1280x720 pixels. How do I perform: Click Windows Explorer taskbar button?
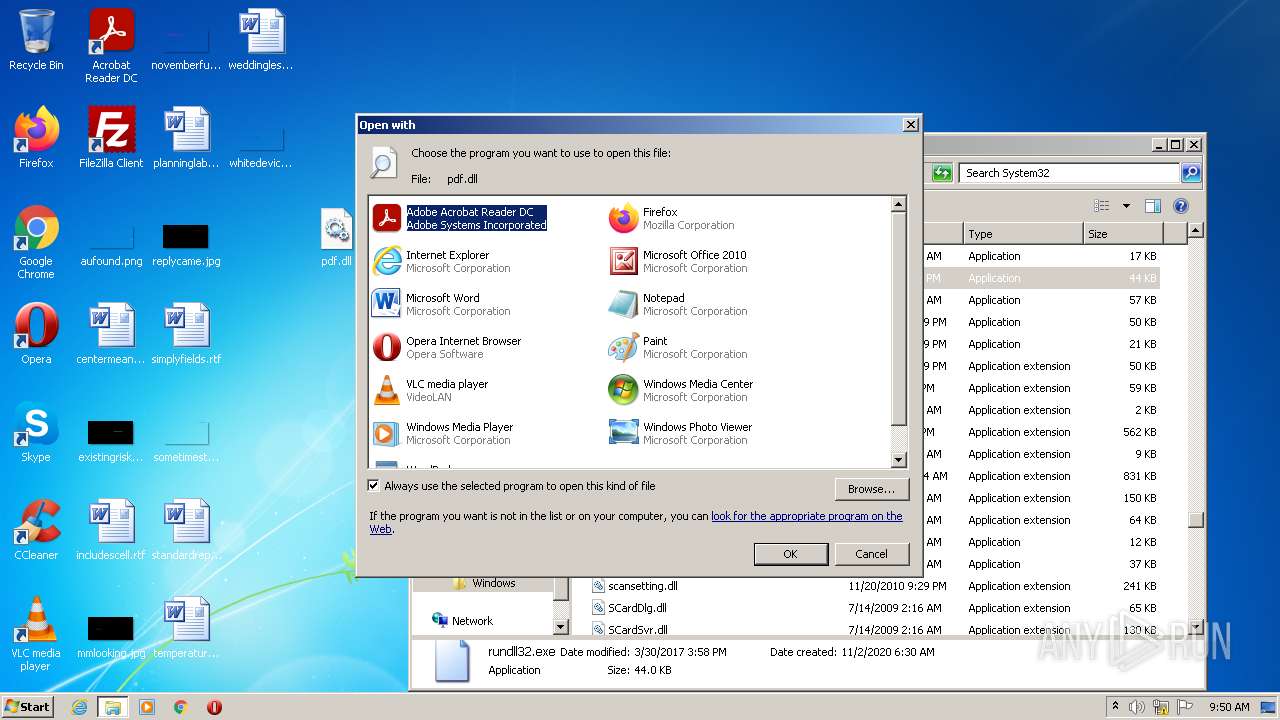tap(113, 707)
